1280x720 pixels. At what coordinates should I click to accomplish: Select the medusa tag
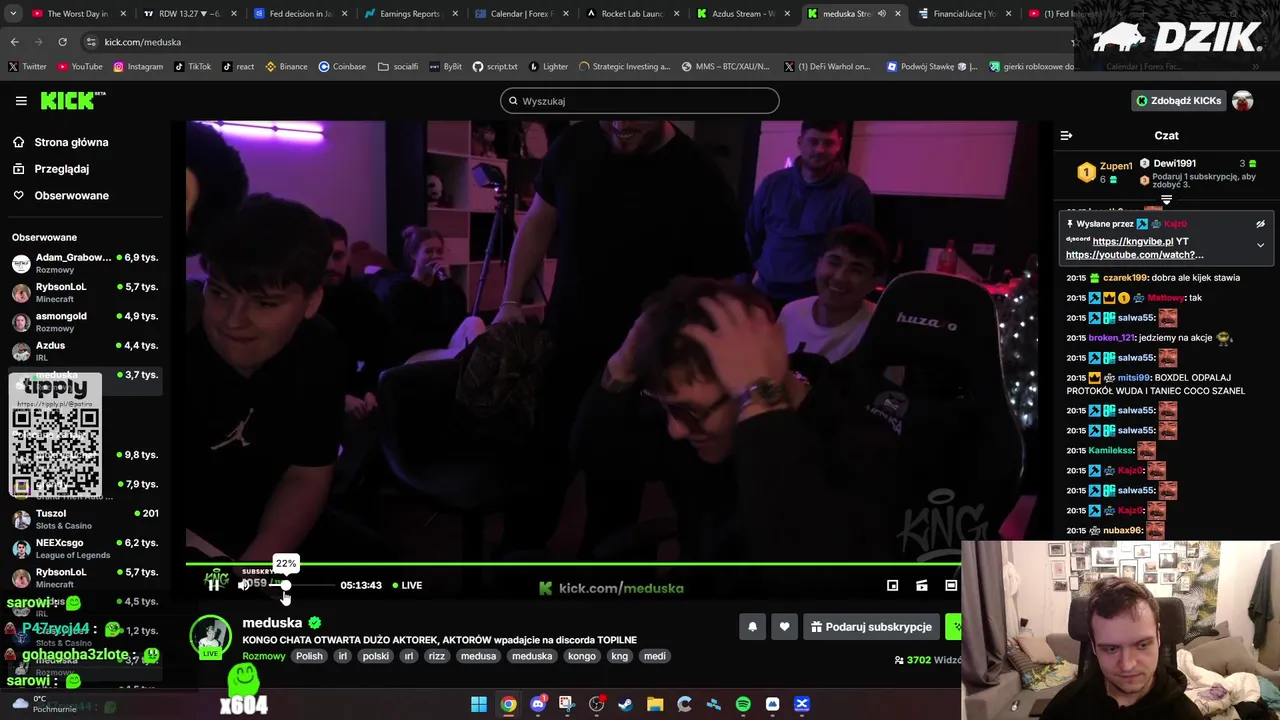point(478,656)
